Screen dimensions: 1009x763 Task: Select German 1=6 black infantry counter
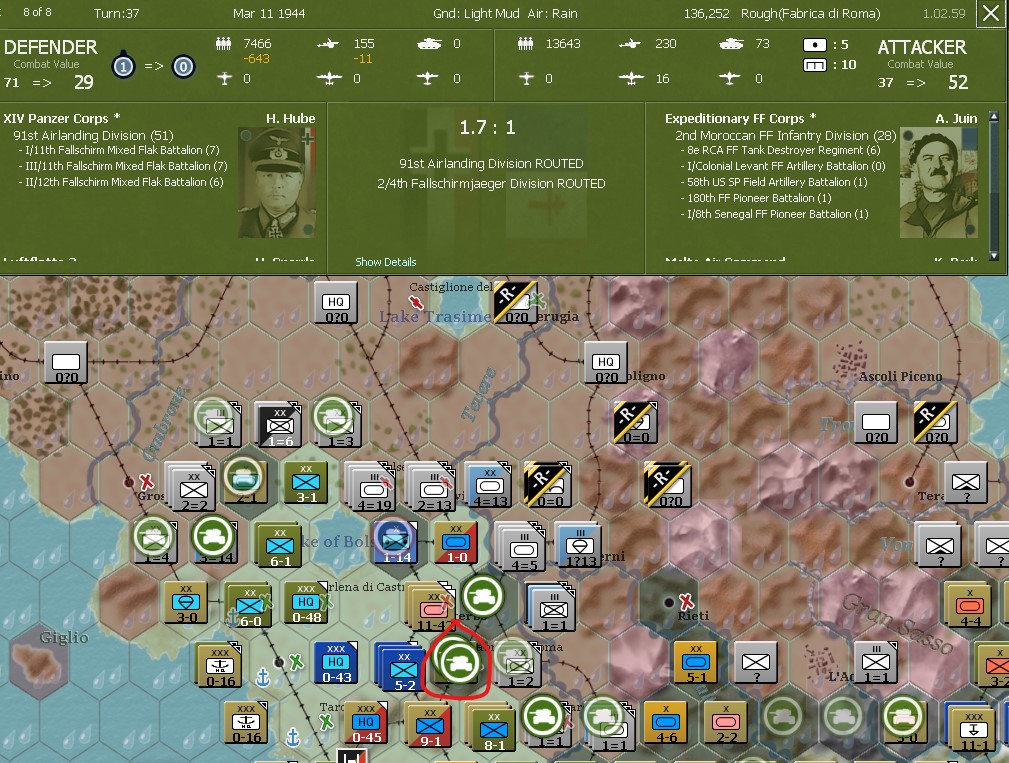[279, 425]
